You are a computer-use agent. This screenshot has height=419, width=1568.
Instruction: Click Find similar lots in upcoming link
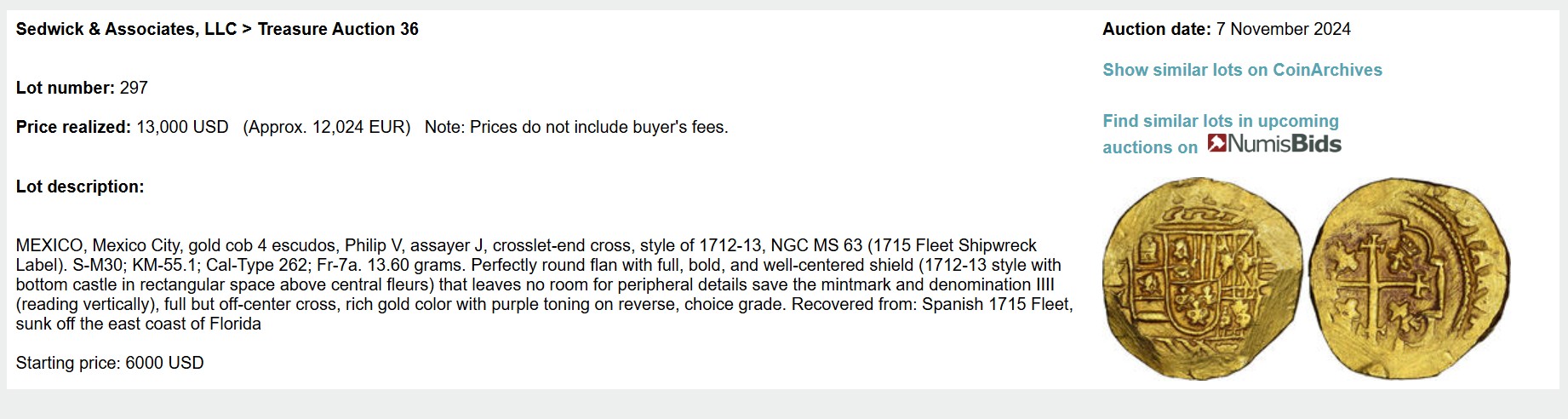point(1220,121)
